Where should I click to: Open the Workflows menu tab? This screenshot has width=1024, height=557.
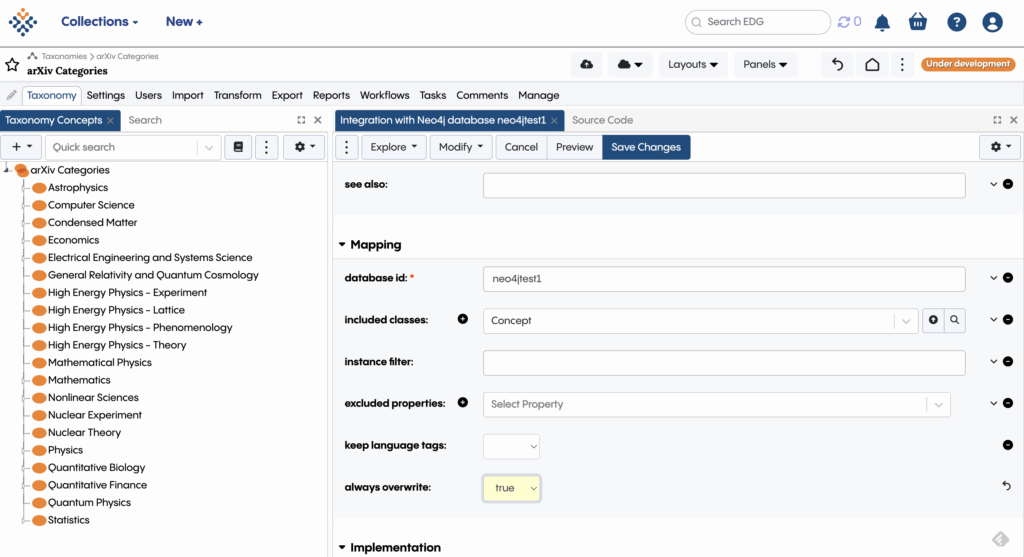pos(384,95)
